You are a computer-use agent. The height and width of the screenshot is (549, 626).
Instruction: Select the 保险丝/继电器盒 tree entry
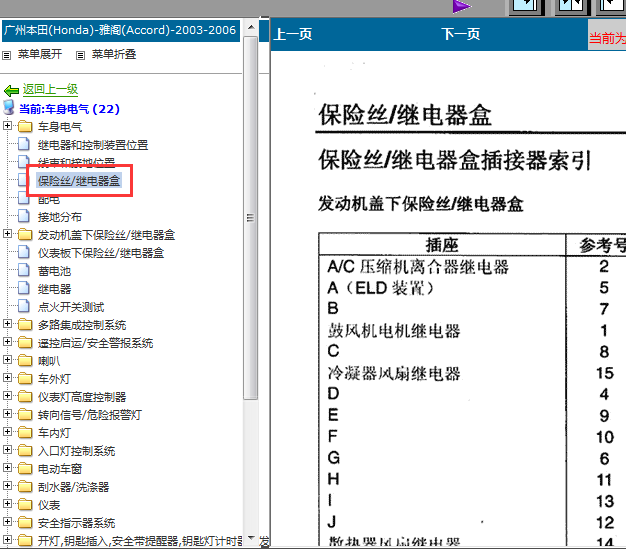click(x=79, y=181)
